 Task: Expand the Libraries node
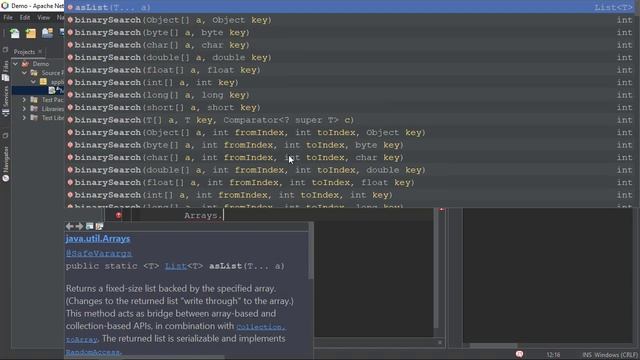(x=24, y=109)
